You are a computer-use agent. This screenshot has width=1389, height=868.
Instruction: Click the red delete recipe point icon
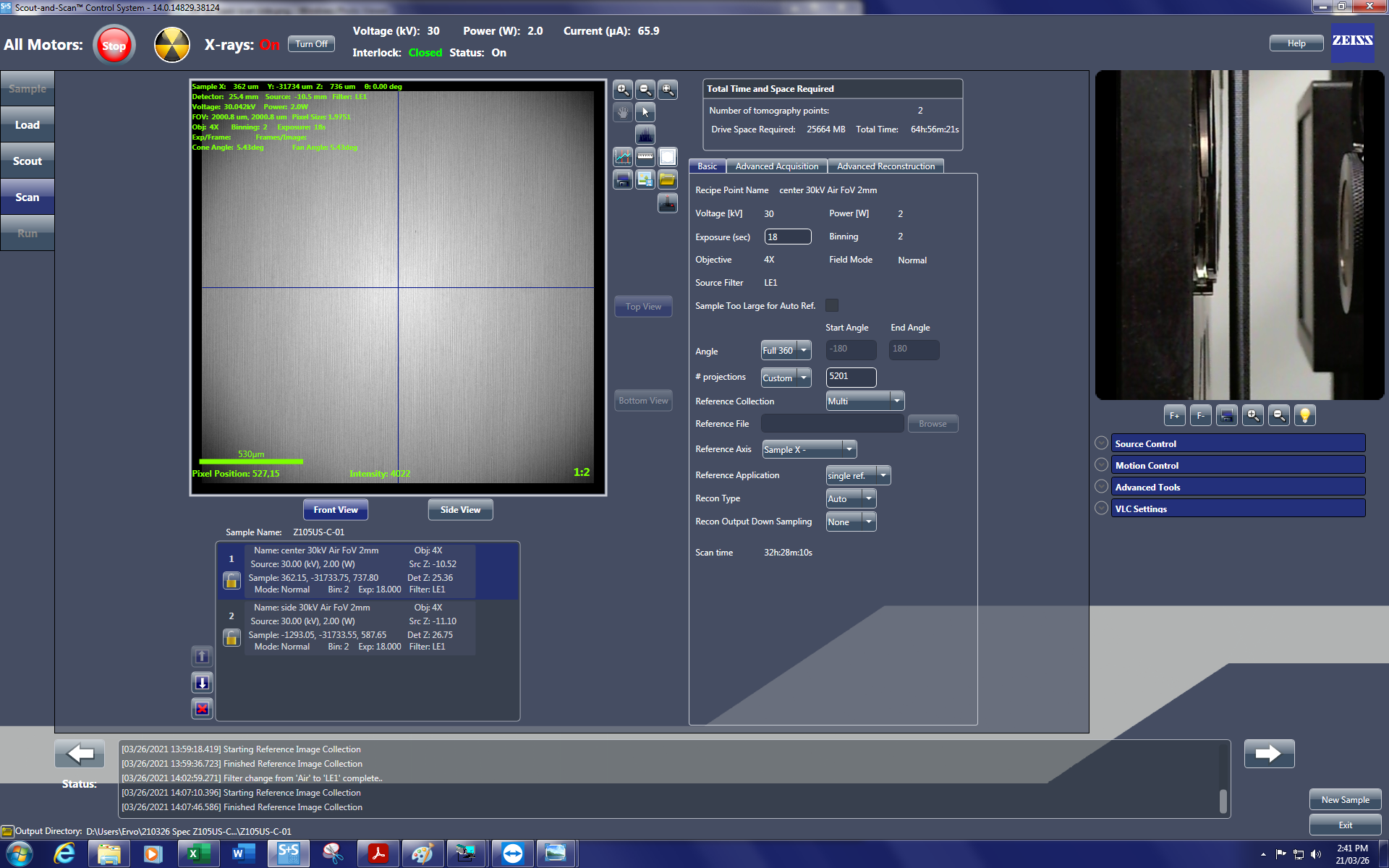(203, 709)
